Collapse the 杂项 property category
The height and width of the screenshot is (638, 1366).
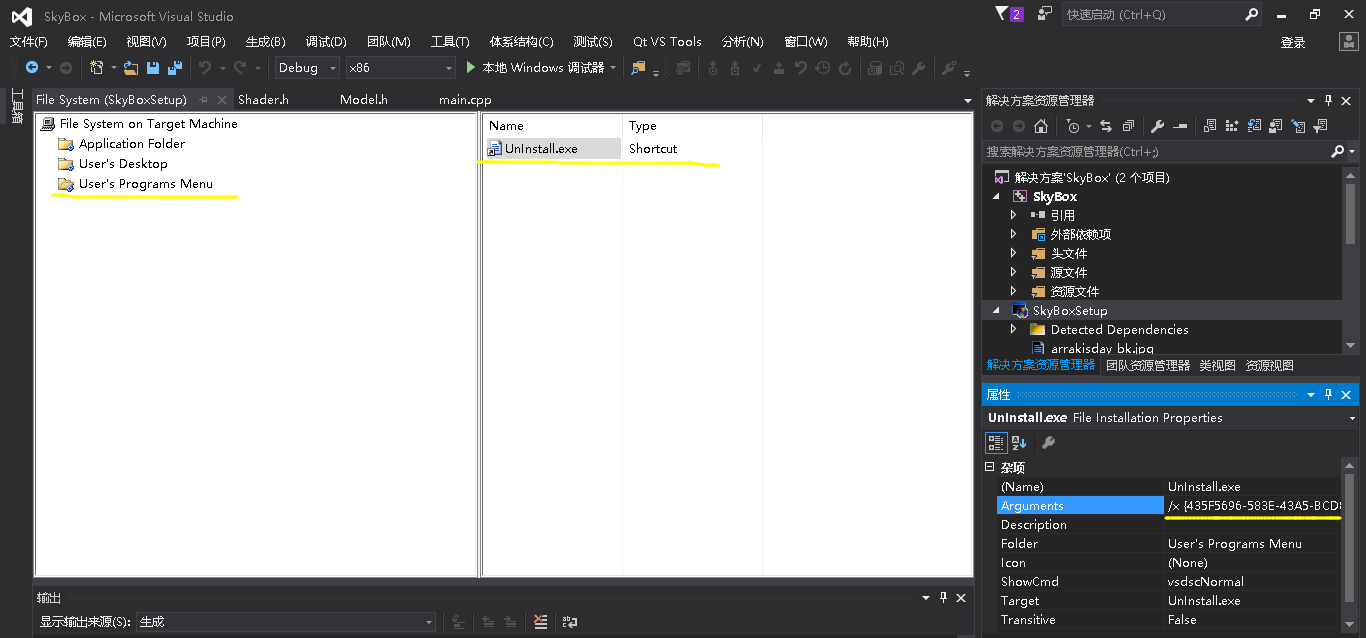tap(990, 467)
